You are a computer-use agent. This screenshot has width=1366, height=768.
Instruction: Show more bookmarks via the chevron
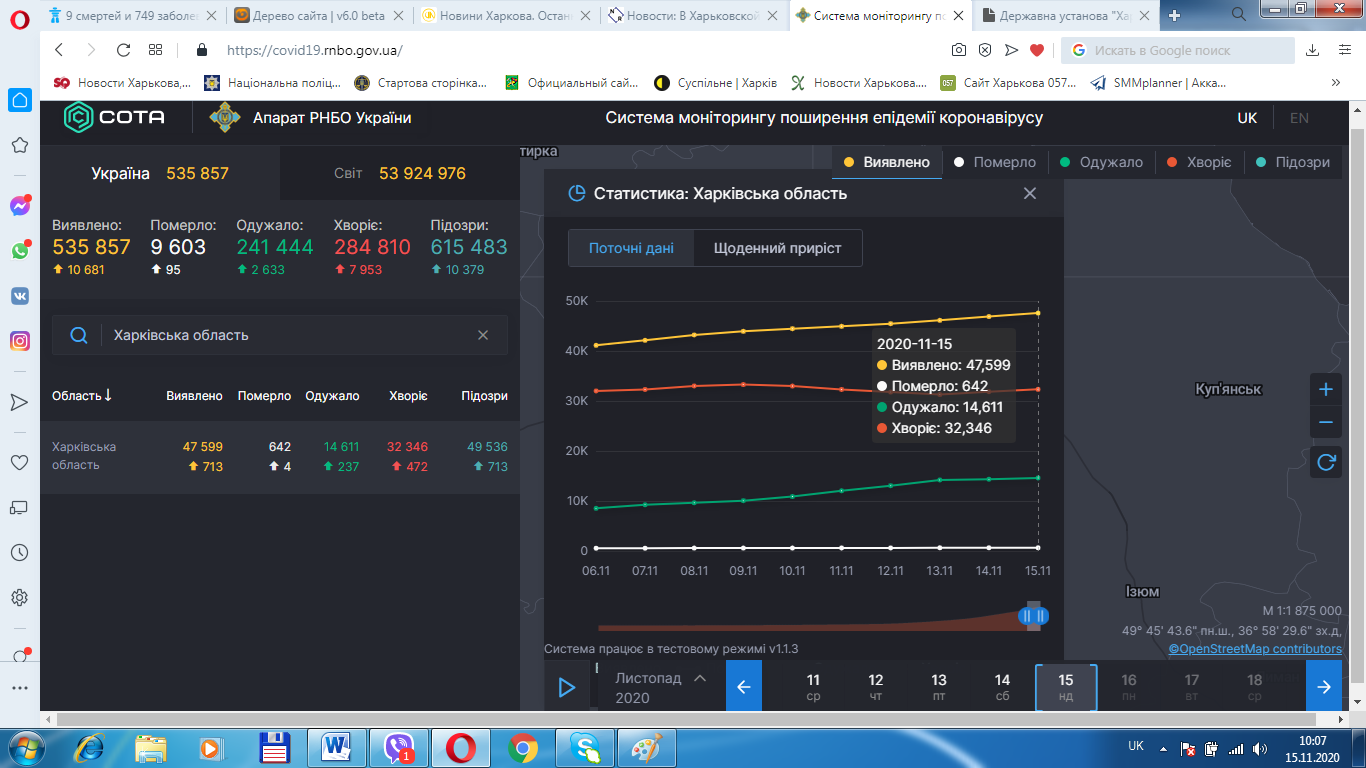click(1336, 83)
